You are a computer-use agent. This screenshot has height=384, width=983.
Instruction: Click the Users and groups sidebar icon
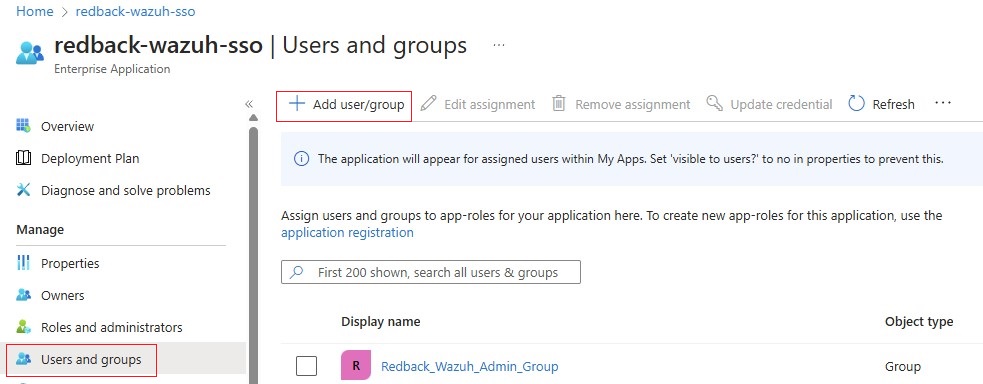23,359
